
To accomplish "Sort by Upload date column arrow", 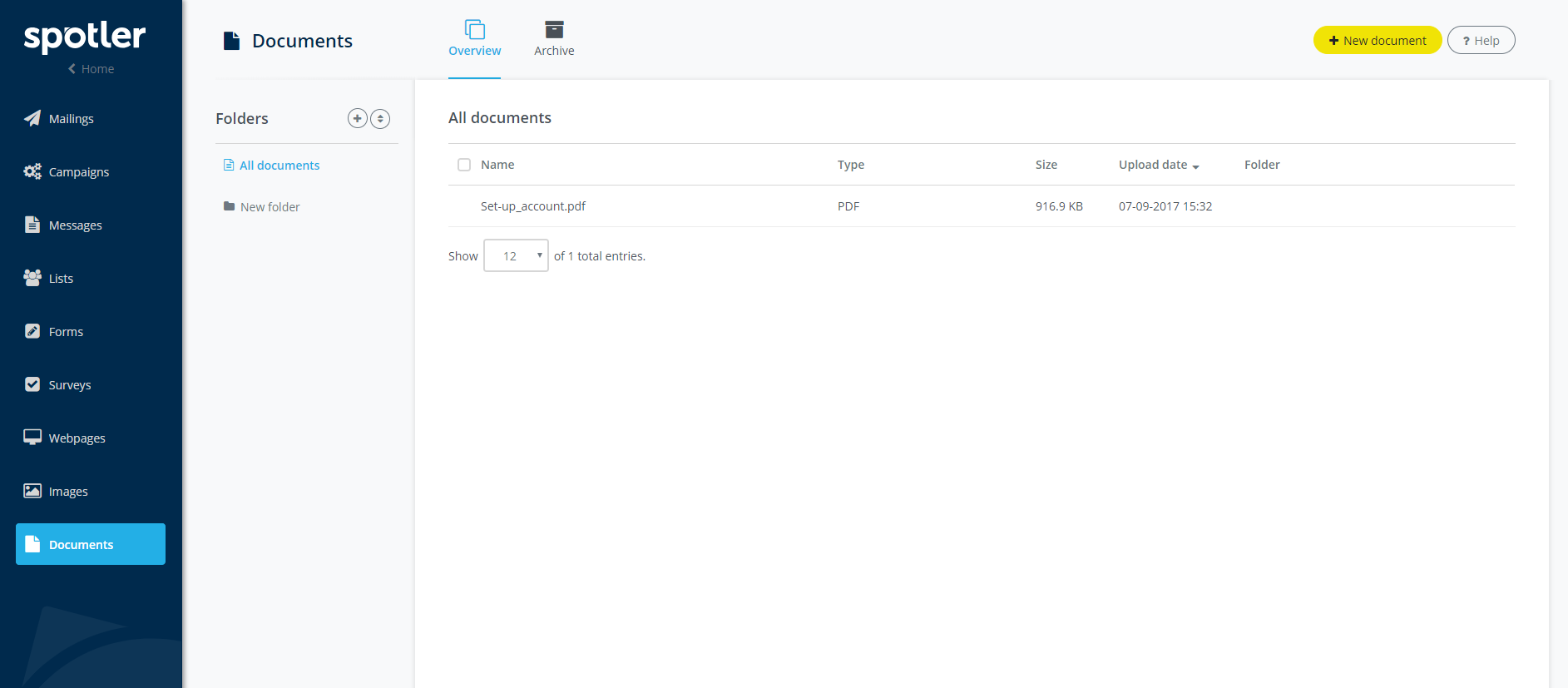I will pos(1195,166).
